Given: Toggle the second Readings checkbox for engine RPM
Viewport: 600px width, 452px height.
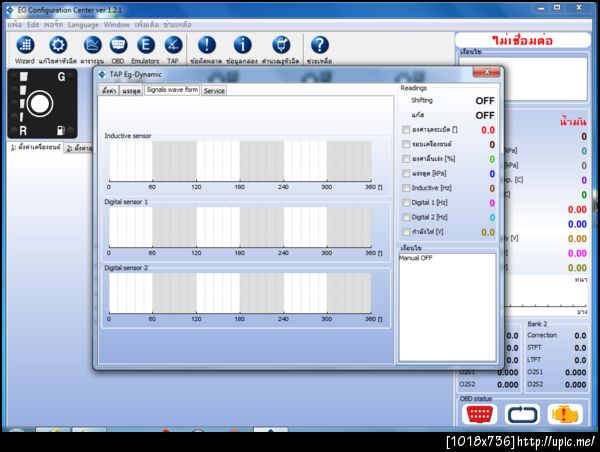Looking at the screenshot, I should coord(406,144).
